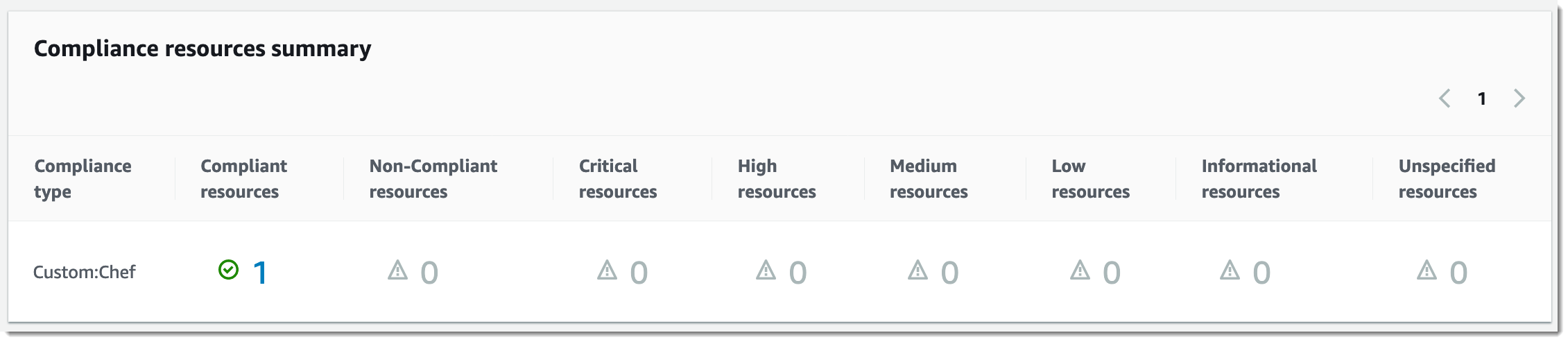Click Medium resources warning triangle icon

pyautogui.click(x=918, y=270)
